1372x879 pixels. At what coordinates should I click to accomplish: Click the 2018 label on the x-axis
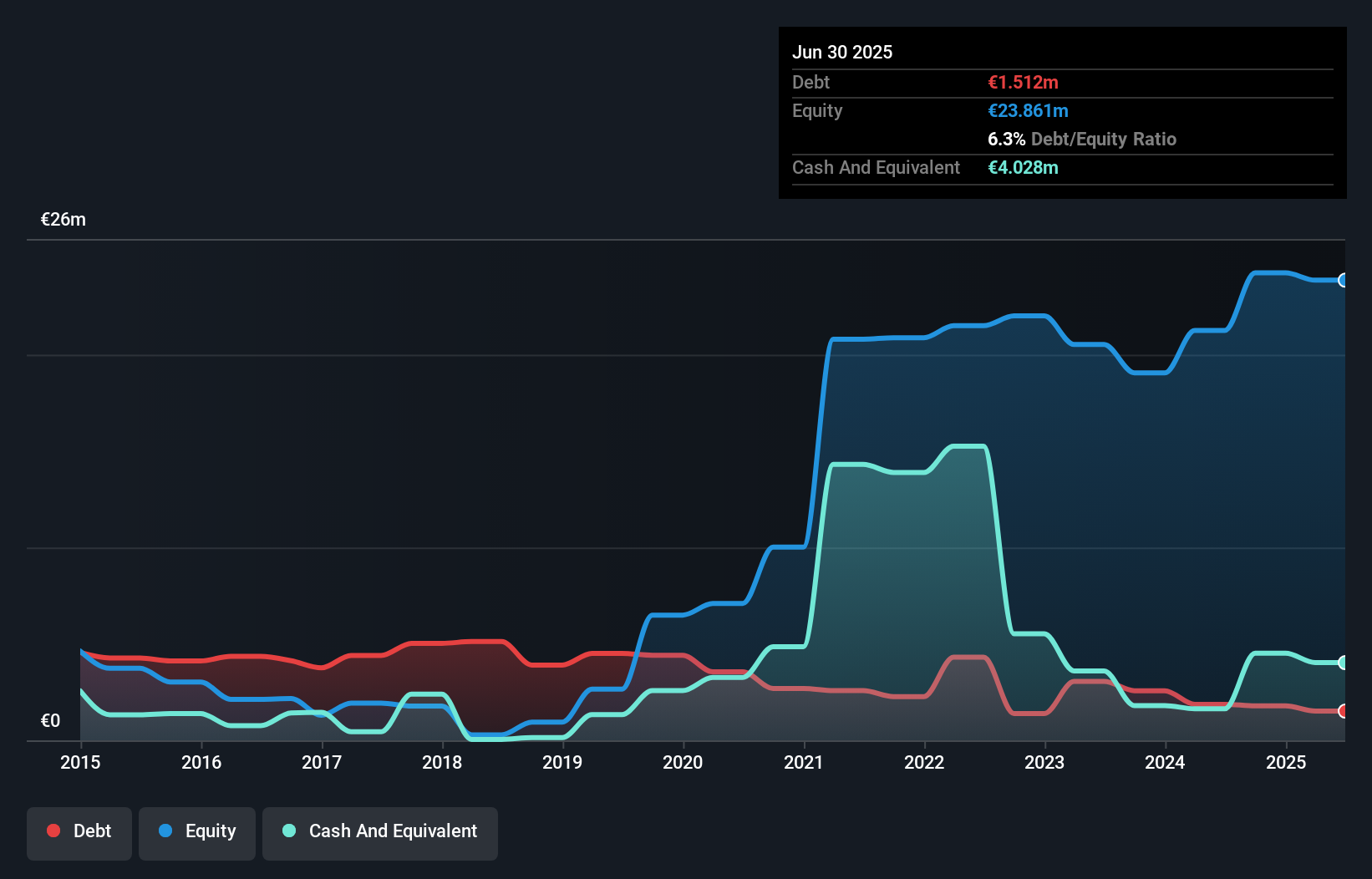(x=442, y=762)
